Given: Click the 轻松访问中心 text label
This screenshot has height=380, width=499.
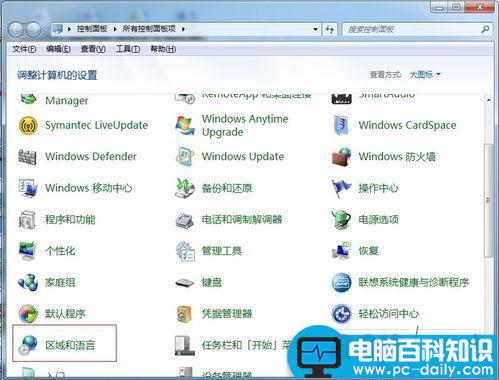Looking at the screenshot, I should click(x=389, y=314).
